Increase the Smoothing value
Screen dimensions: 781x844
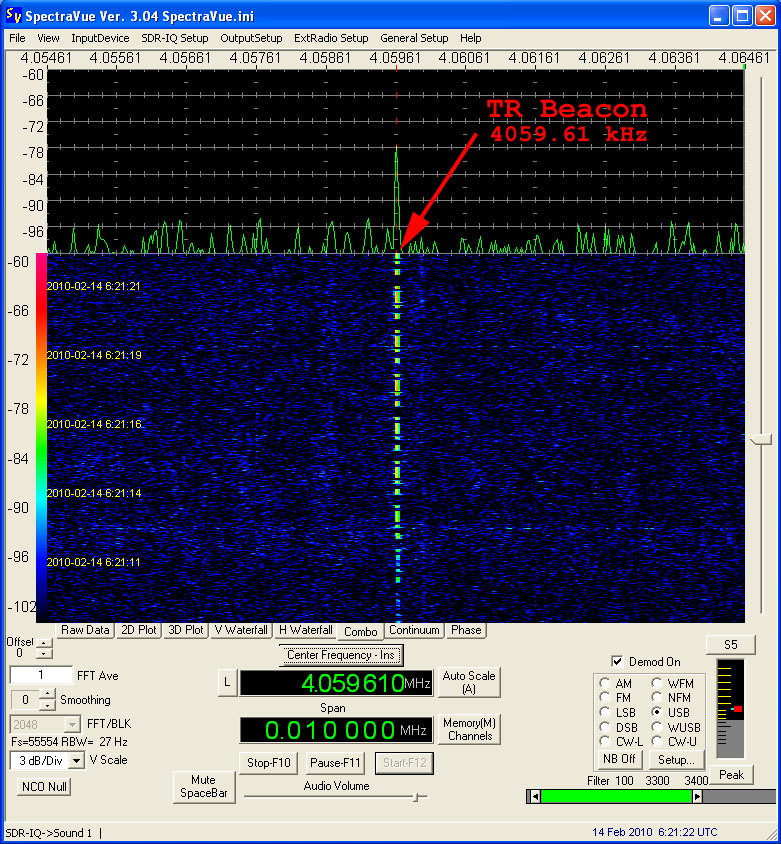tap(47, 694)
